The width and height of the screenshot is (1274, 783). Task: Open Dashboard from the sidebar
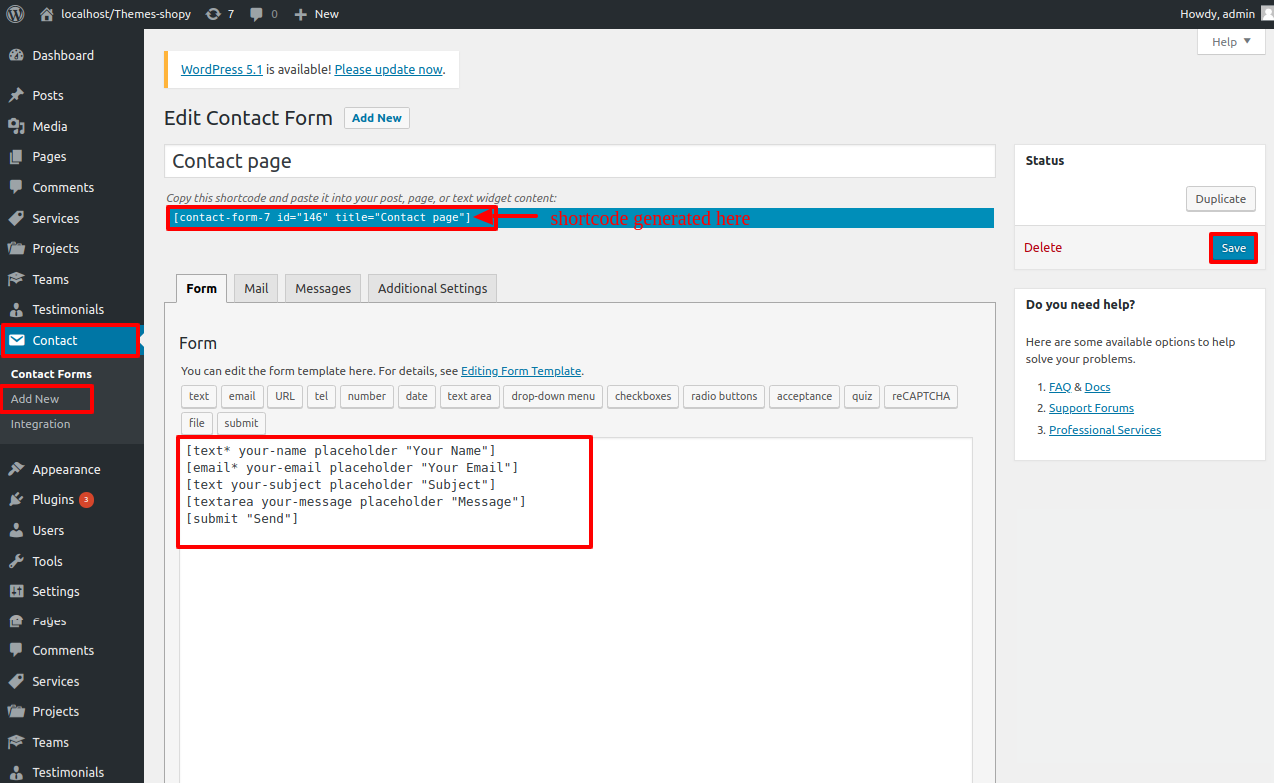(x=62, y=56)
